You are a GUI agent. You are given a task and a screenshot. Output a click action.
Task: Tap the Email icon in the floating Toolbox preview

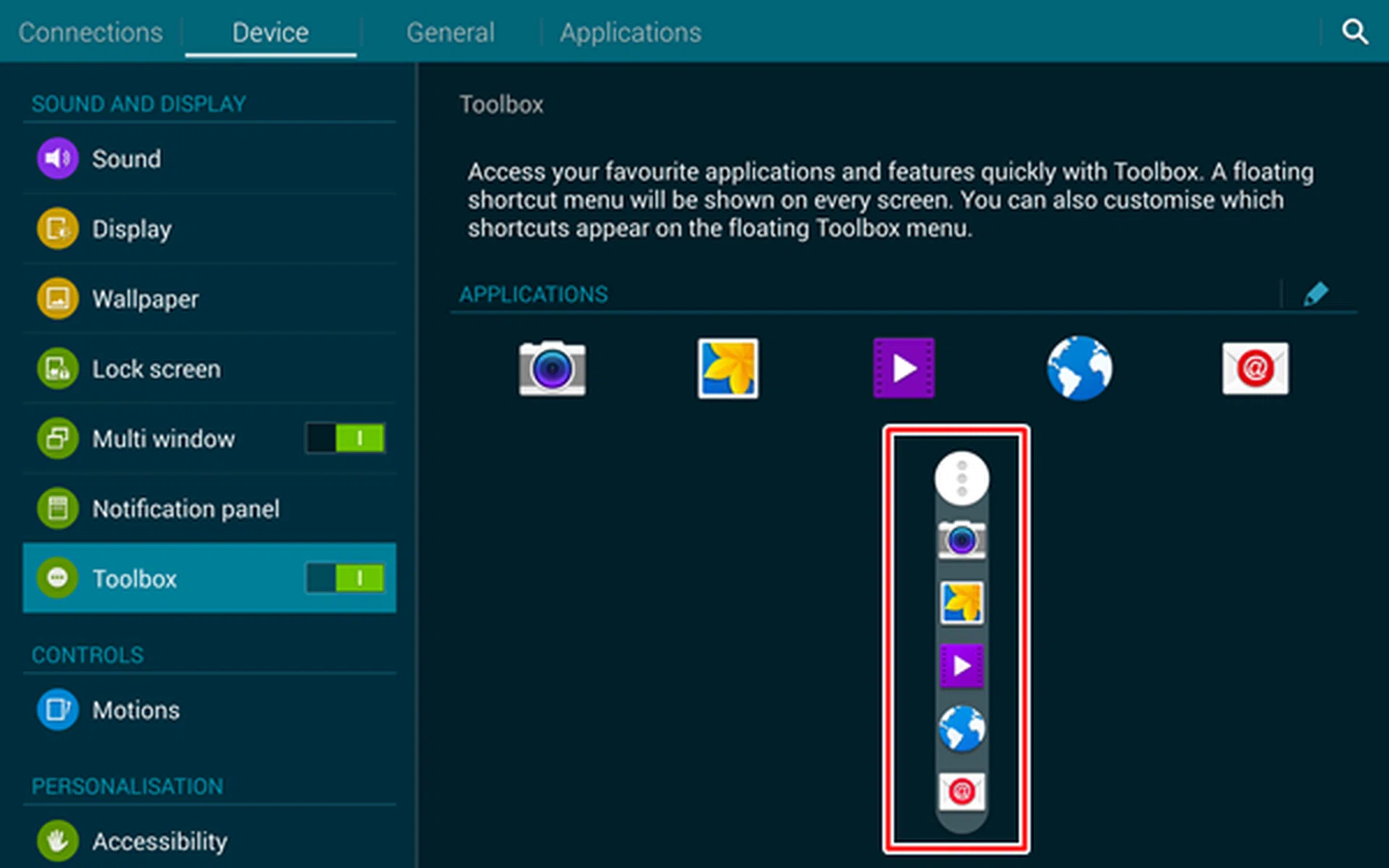pos(961,791)
